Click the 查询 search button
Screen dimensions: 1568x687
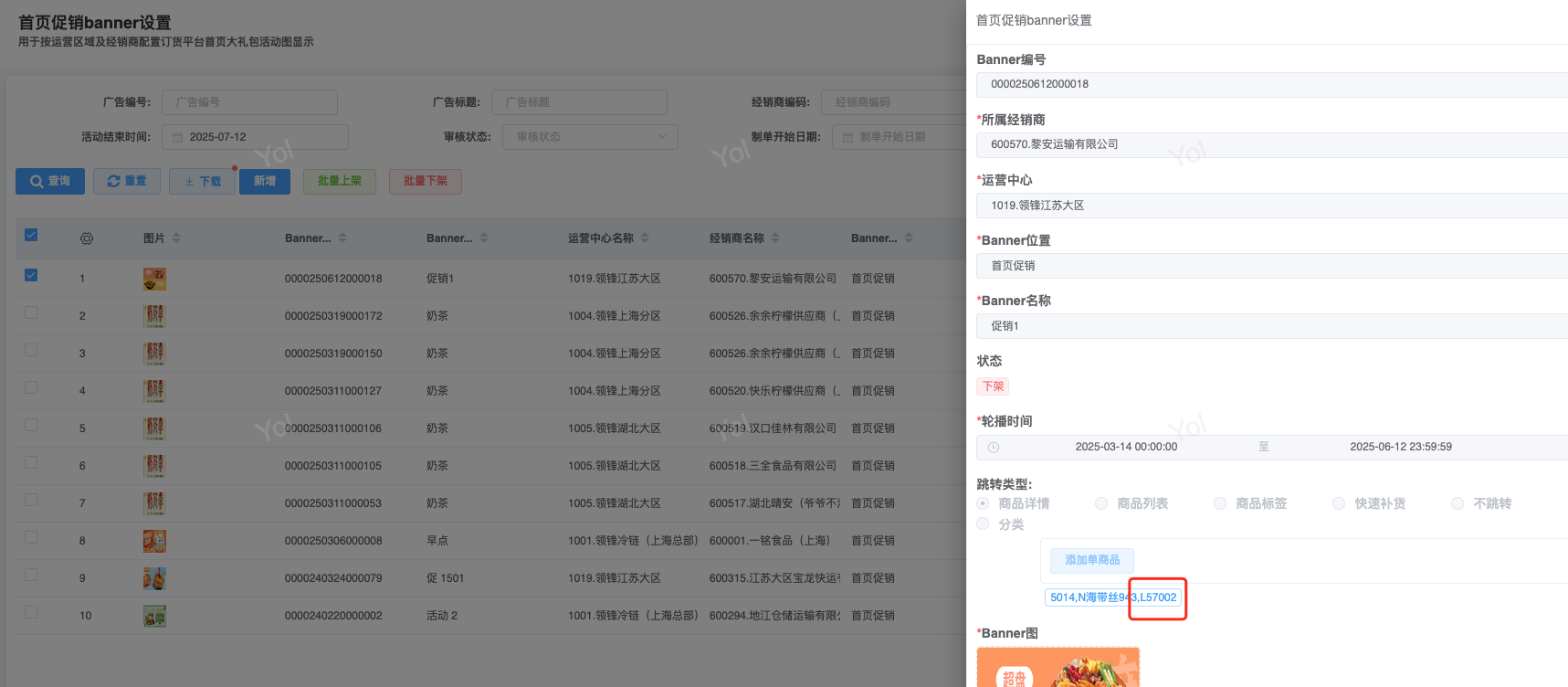coord(50,182)
